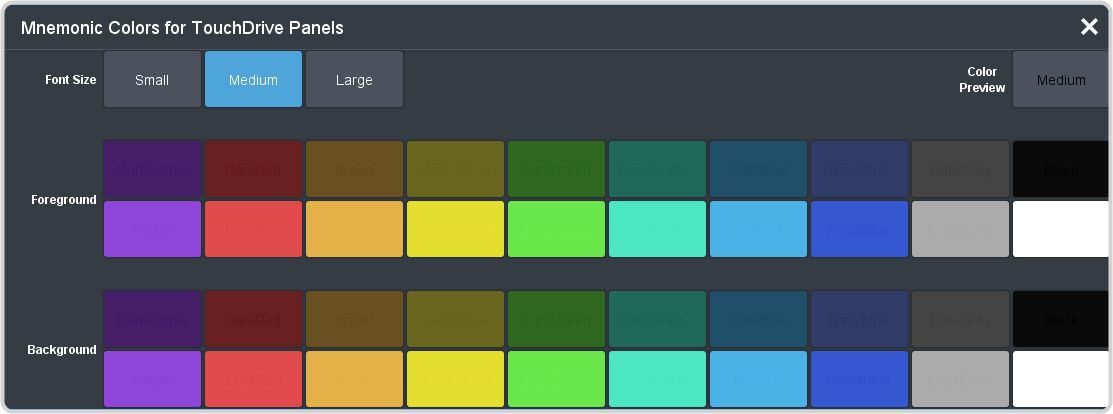Pick DarkPurple as Foreground color
Viewport: 1113px width, 414px height.
tap(153, 169)
